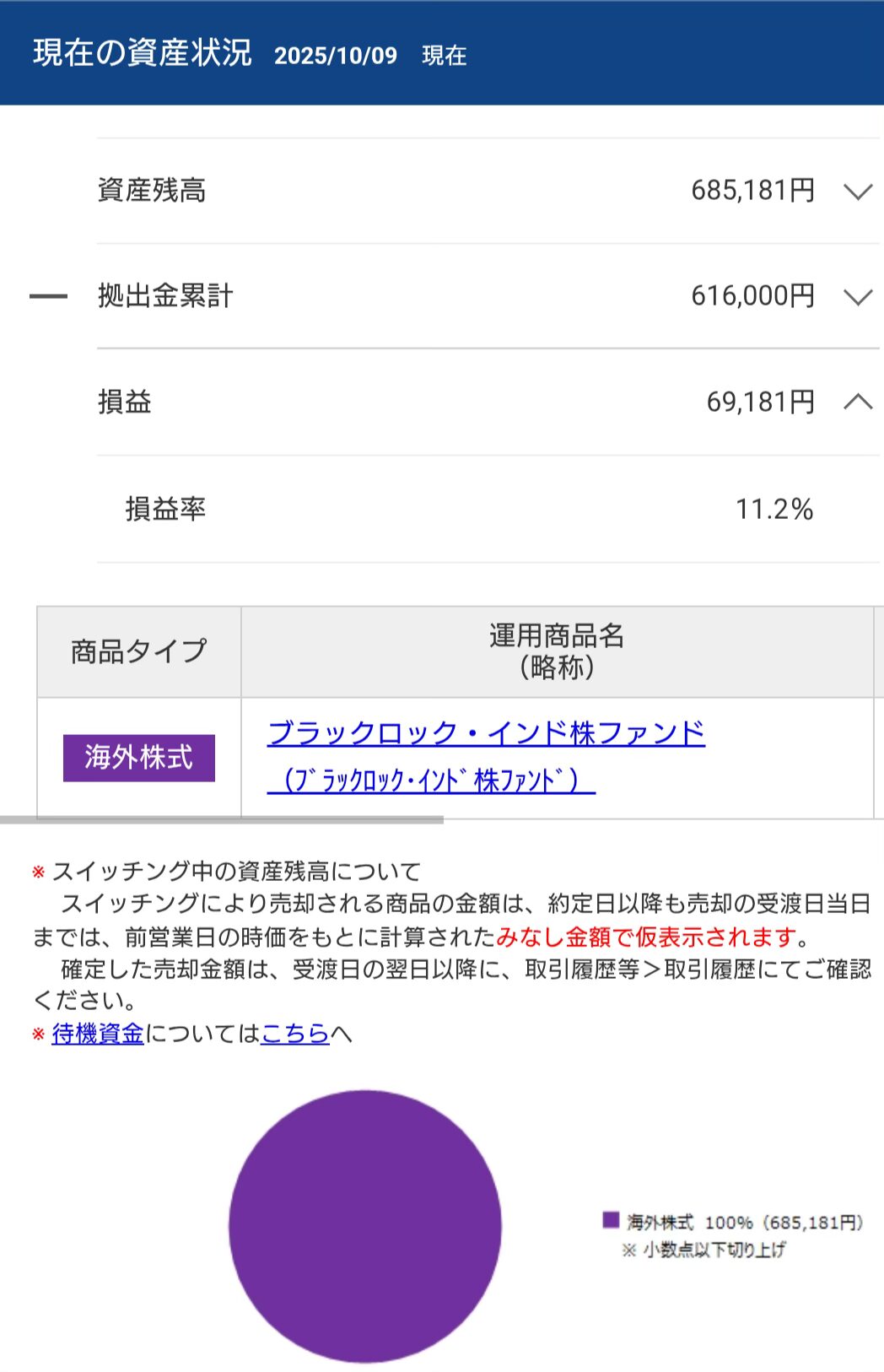
Task: Click the red asterisk before 待機資金
Action: coord(38,1034)
